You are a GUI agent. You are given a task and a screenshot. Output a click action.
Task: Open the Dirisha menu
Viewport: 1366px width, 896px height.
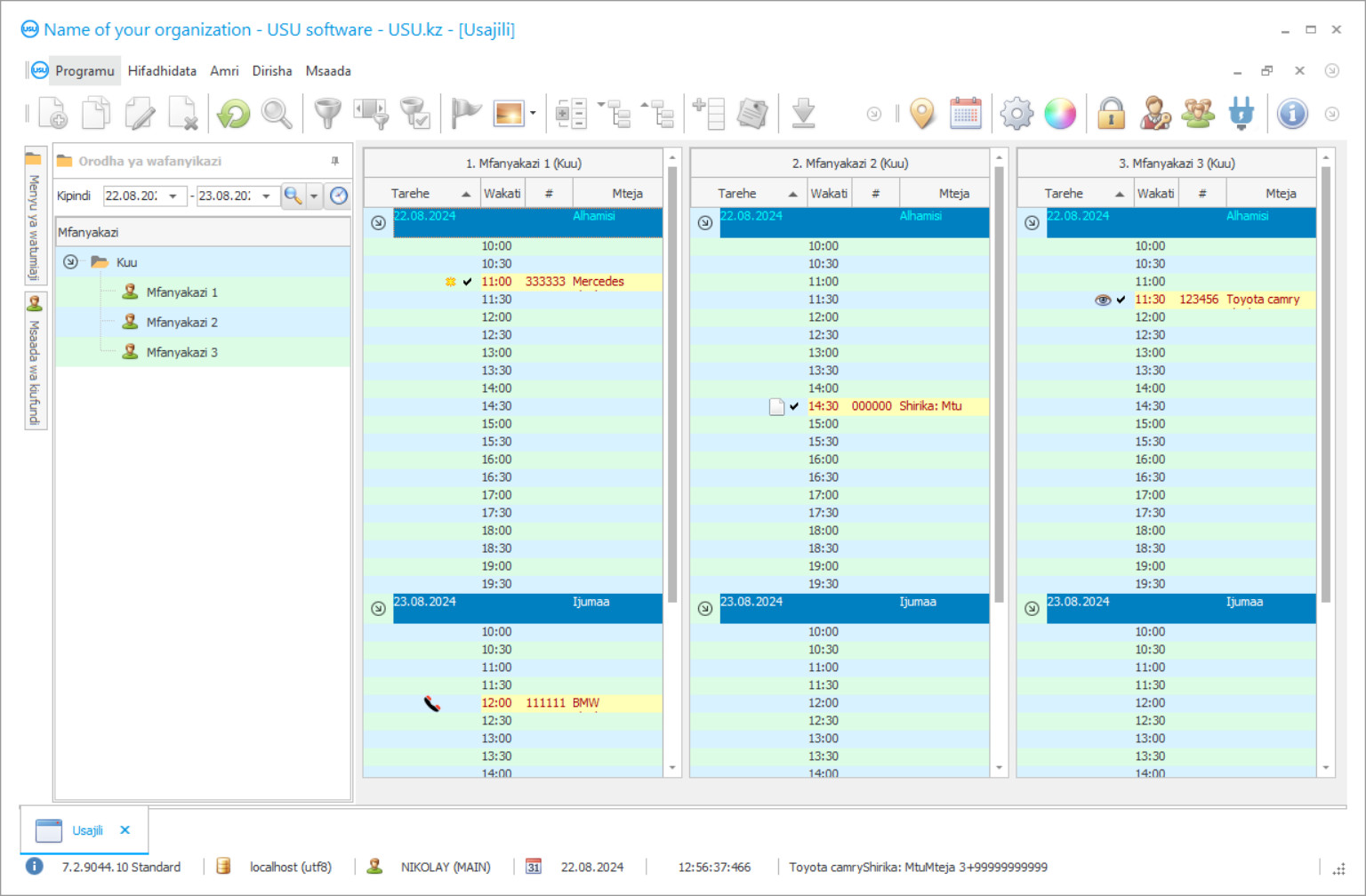[272, 71]
